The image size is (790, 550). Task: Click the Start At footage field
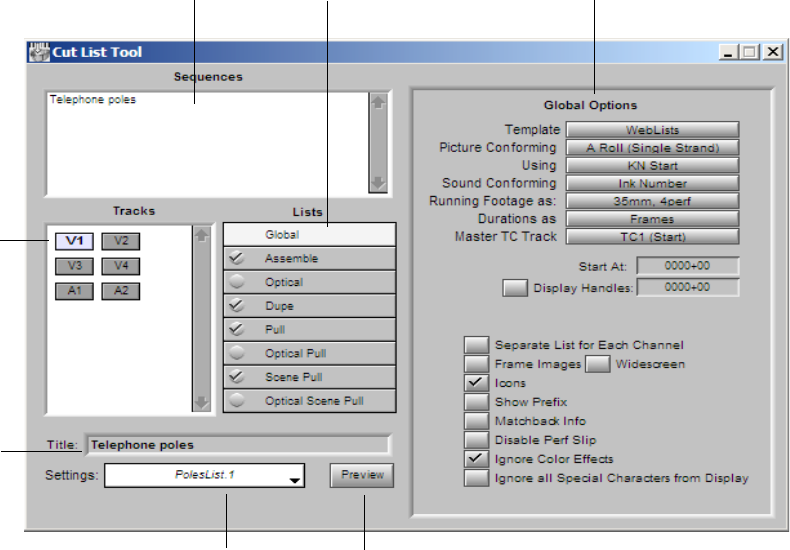click(688, 266)
